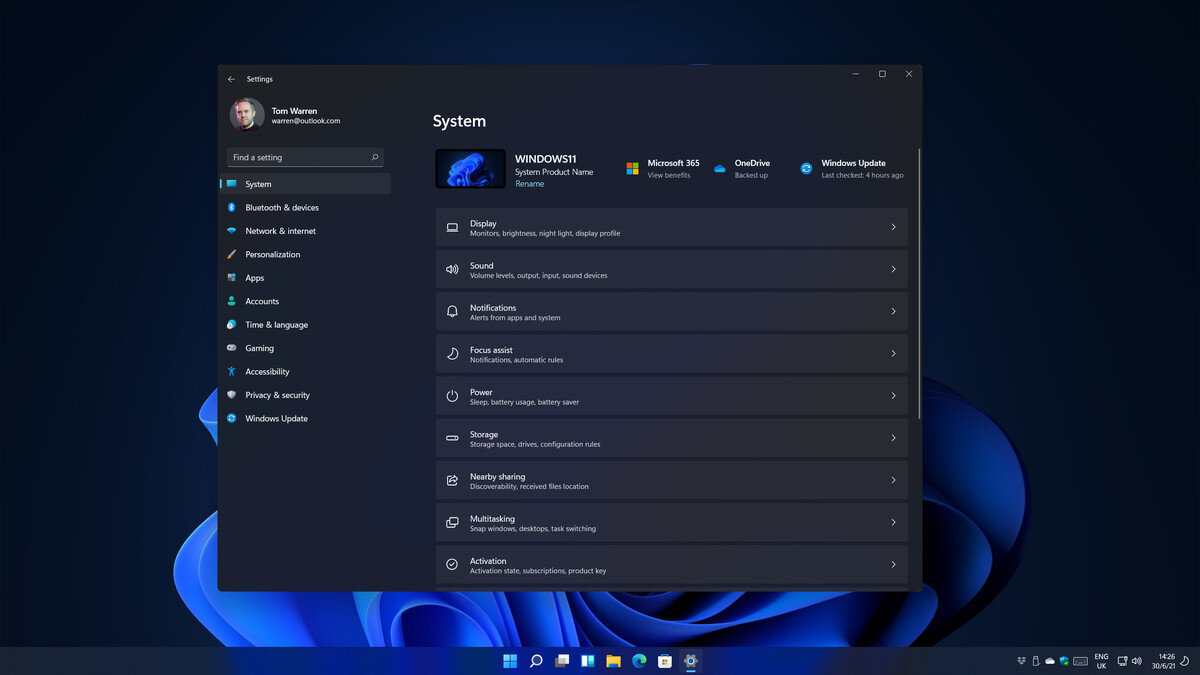Click the speaker icon on the Sound row
1200x675 pixels.
[452, 270]
